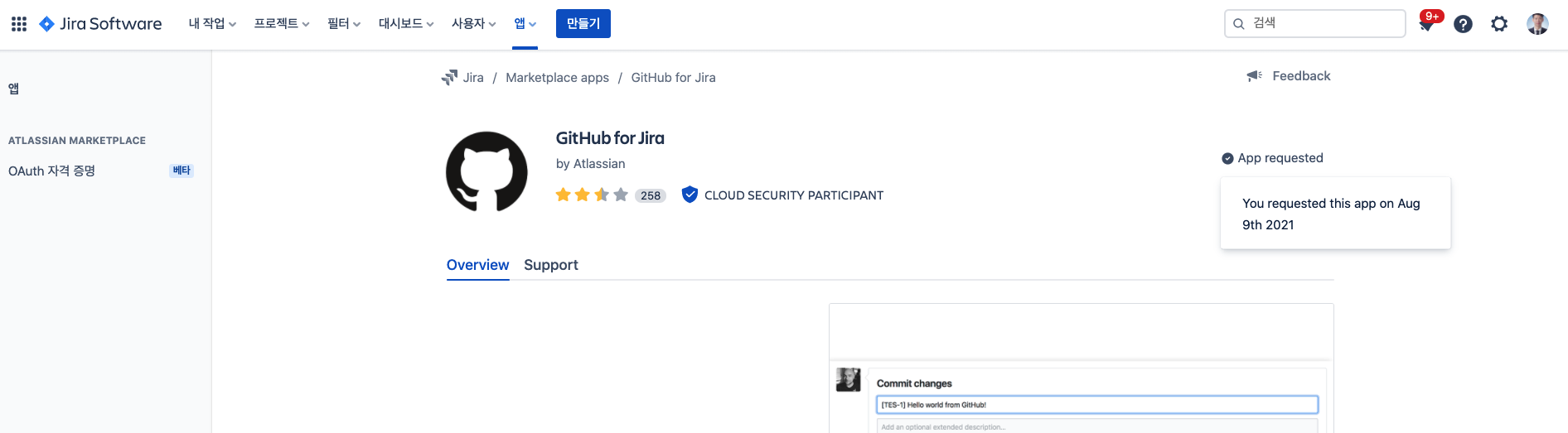Expand the 필터 dropdown menu
1568x433 pixels.
(344, 24)
